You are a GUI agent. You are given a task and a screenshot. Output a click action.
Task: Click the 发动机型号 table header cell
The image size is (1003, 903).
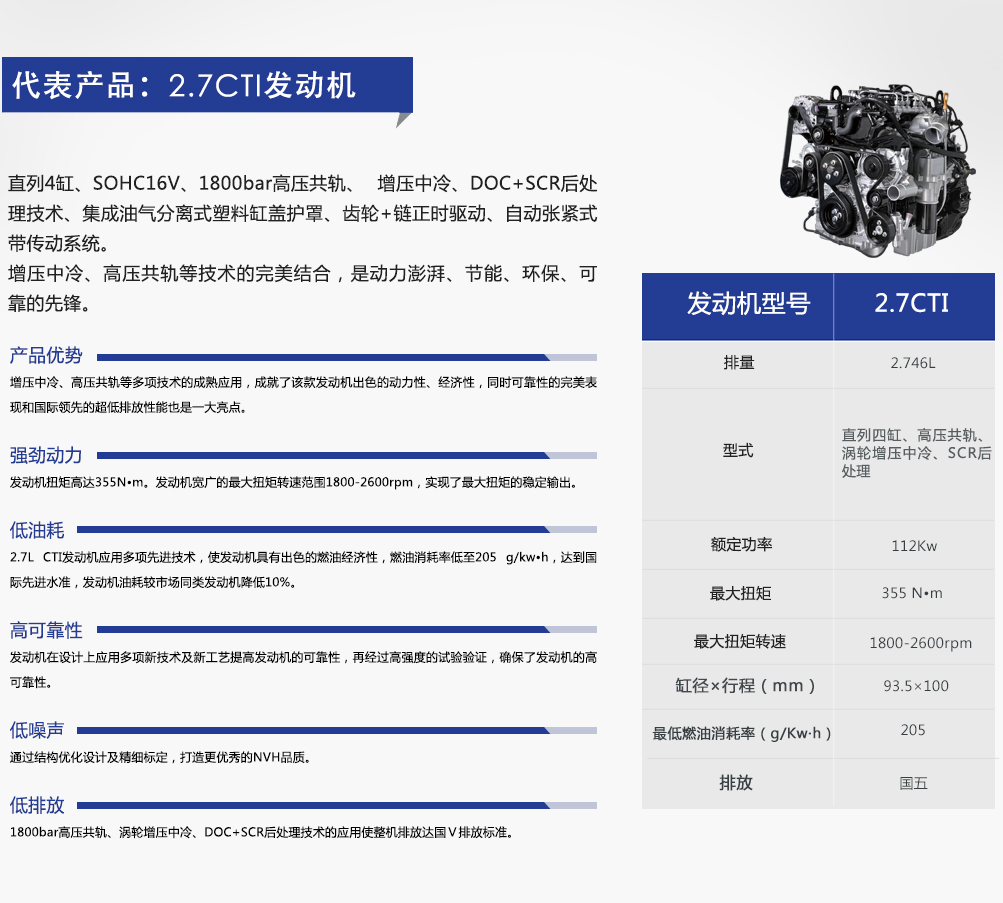tap(738, 306)
